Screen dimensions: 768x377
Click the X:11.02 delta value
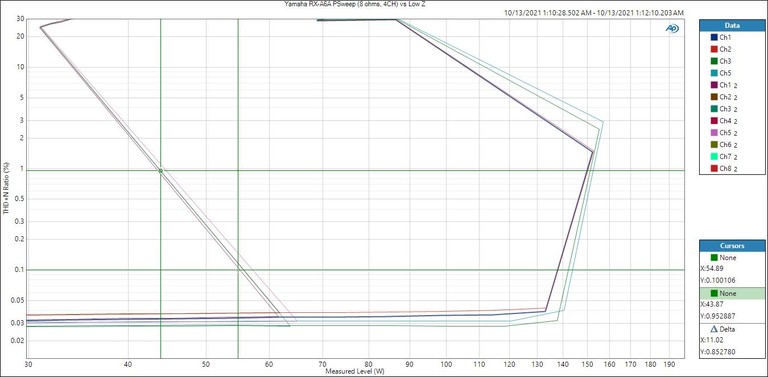(x=713, y=341)
